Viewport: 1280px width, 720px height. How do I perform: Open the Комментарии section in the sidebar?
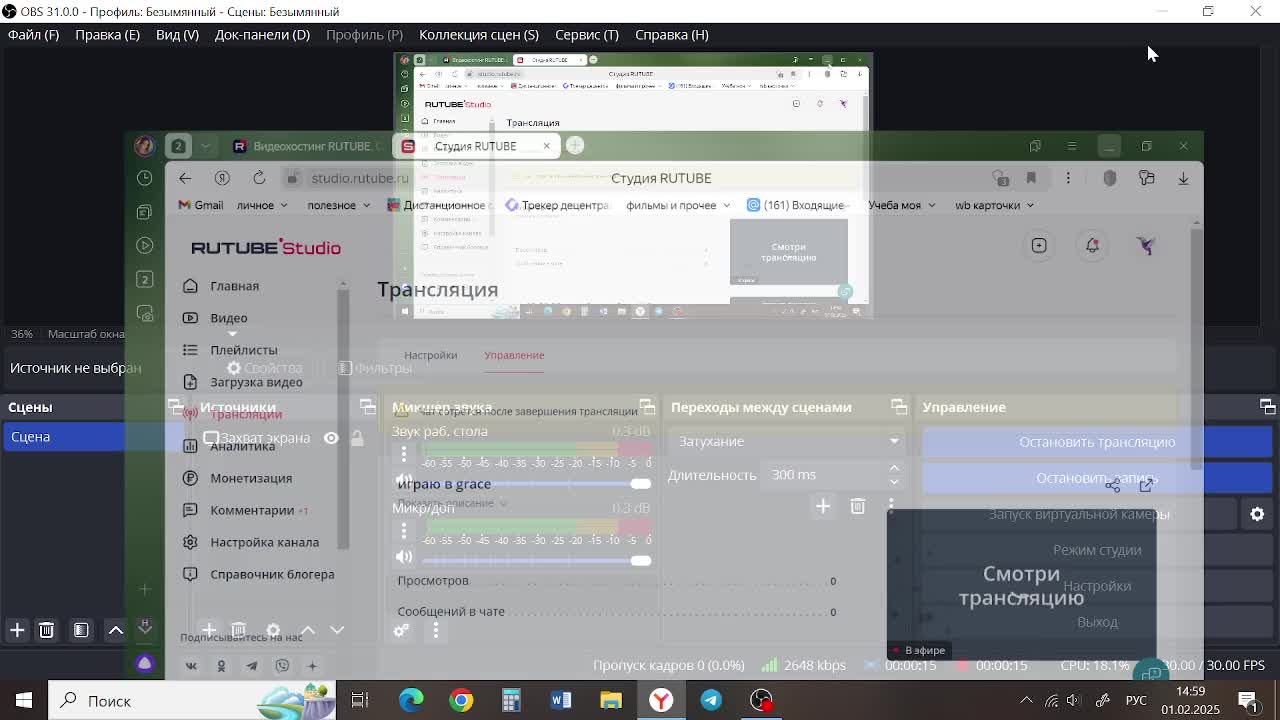tap(252, 510)
